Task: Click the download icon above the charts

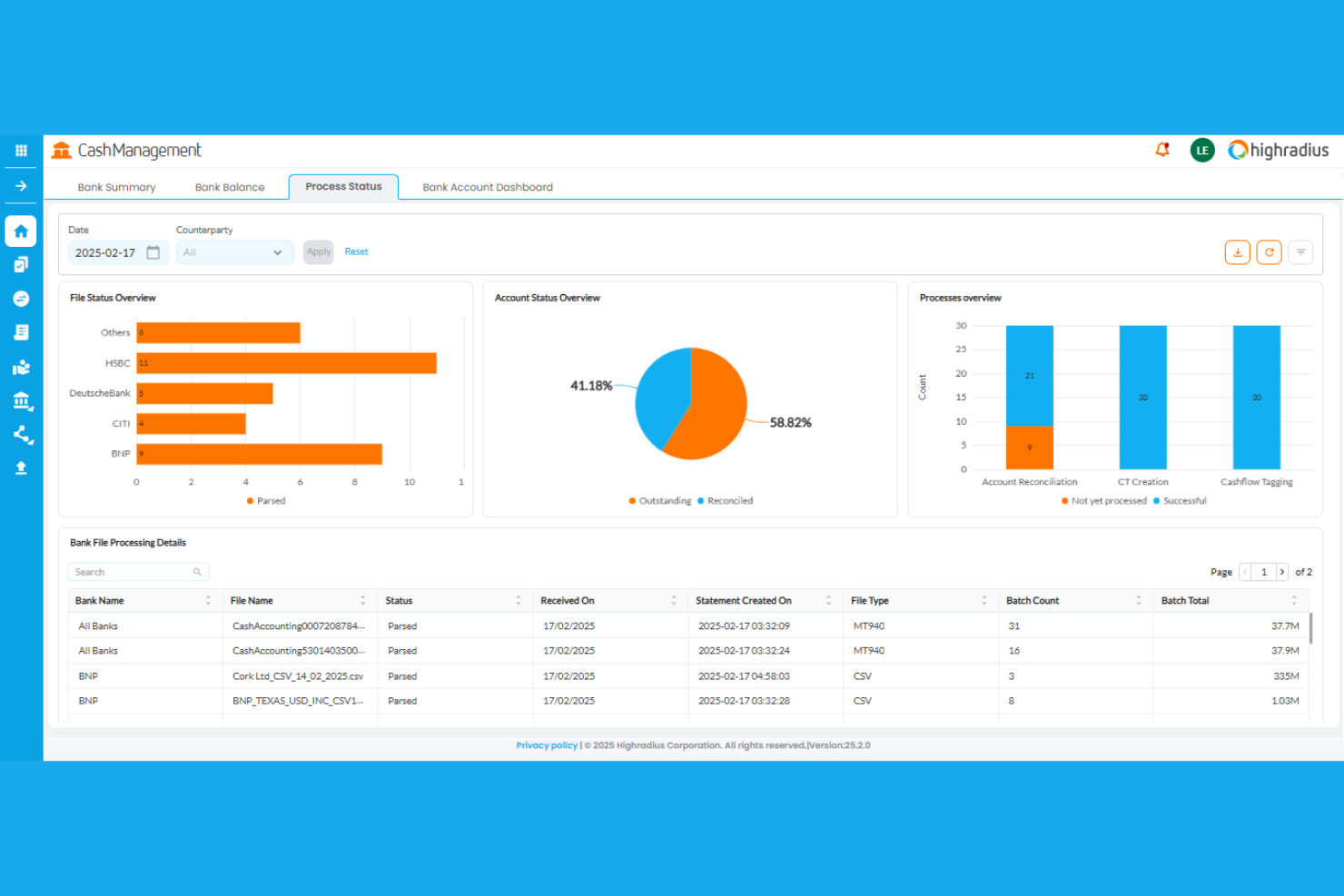Action: pyautogui.click(x=1237, y=251)
